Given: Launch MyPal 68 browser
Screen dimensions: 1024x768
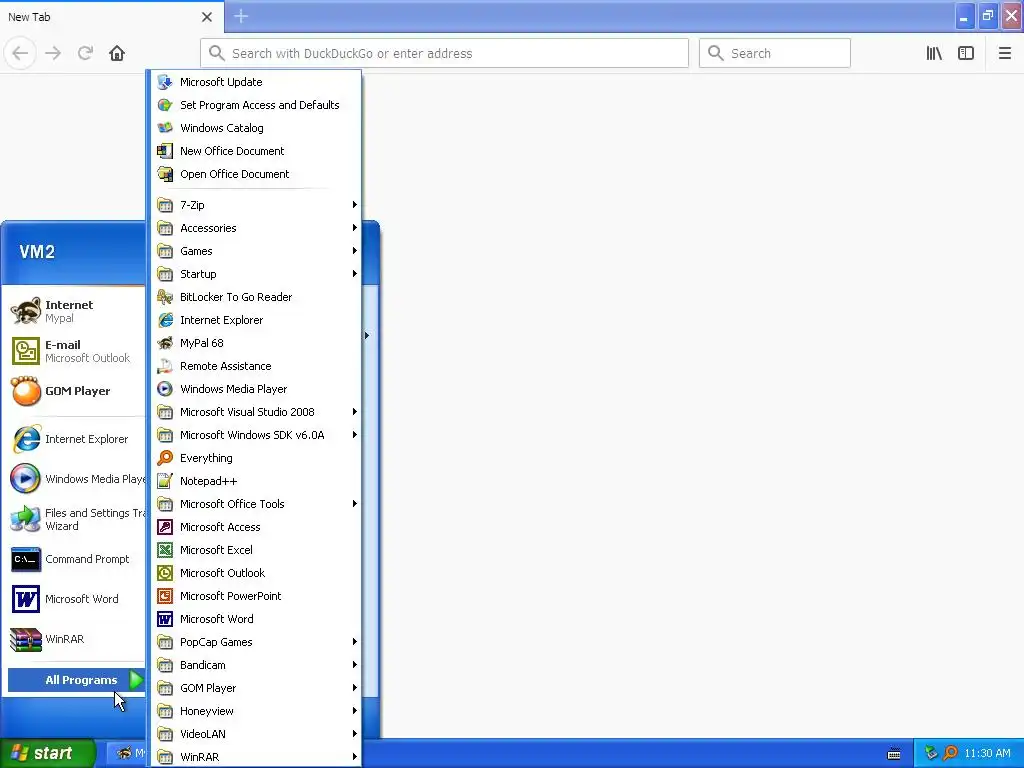Looking at the screenshot, I should (x=256, y=343).
